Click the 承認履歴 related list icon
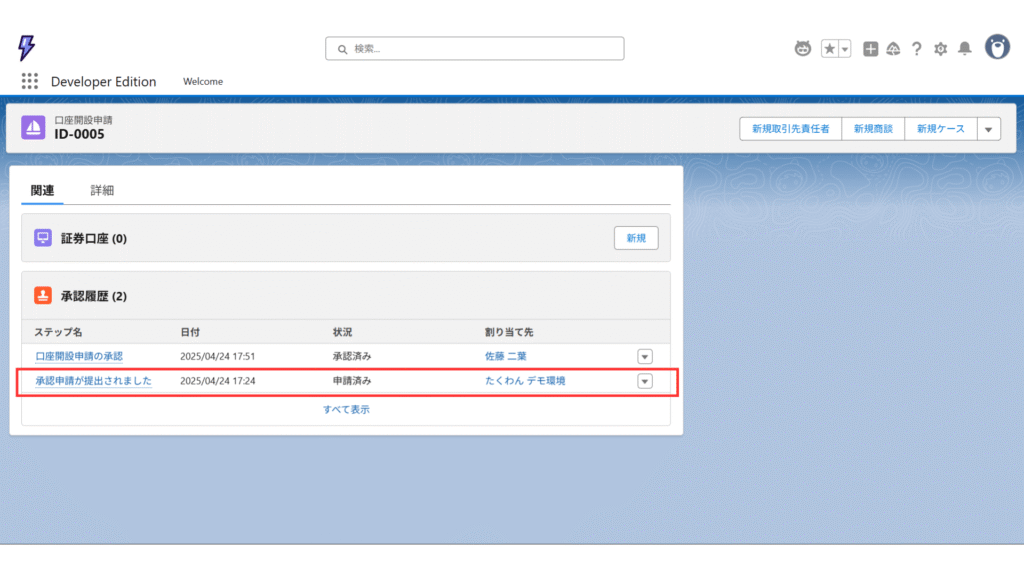The width and height of the screenshot is (1024, 576). pos(43,295)
